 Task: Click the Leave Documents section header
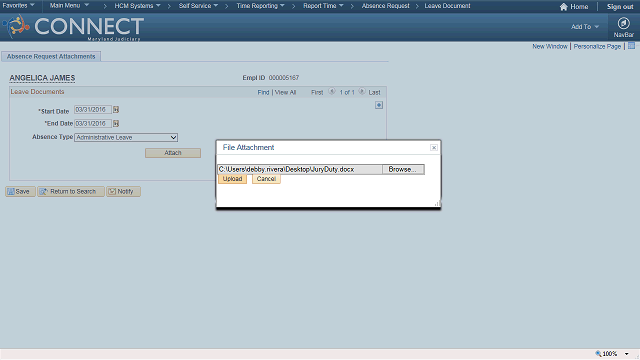[x=38, y=92]
